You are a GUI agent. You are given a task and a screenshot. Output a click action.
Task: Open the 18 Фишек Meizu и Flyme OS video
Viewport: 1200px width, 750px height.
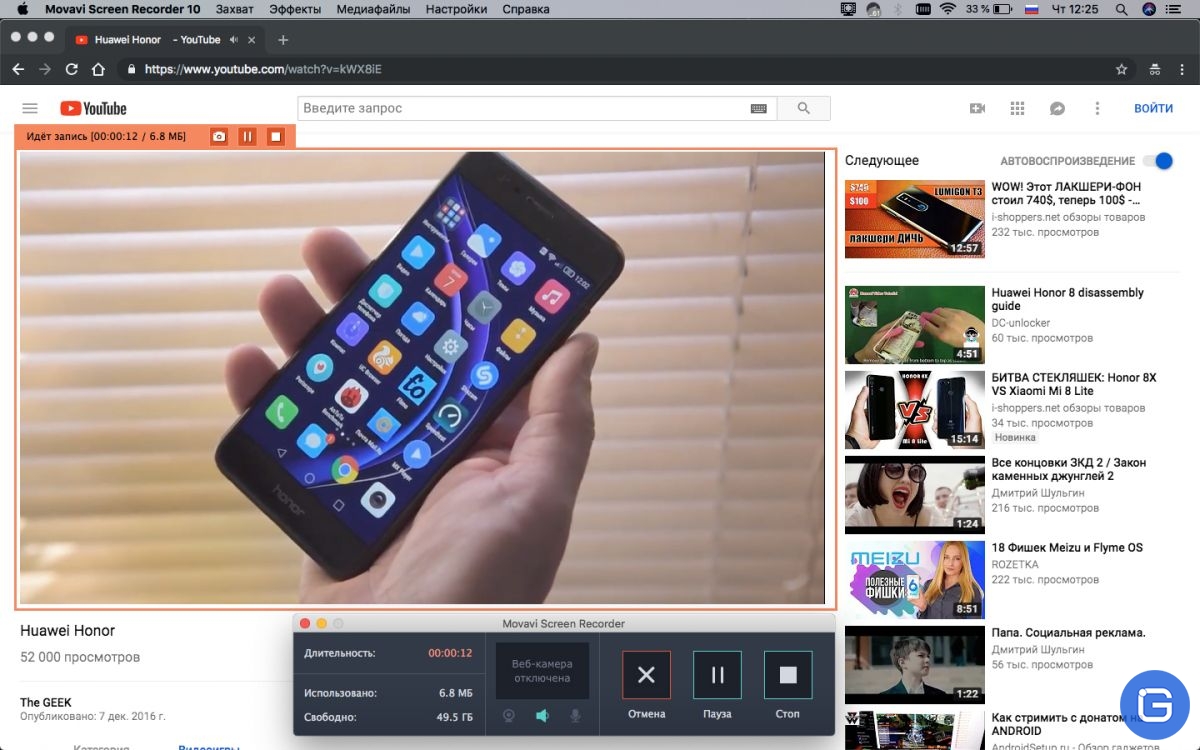(1067, 548)
